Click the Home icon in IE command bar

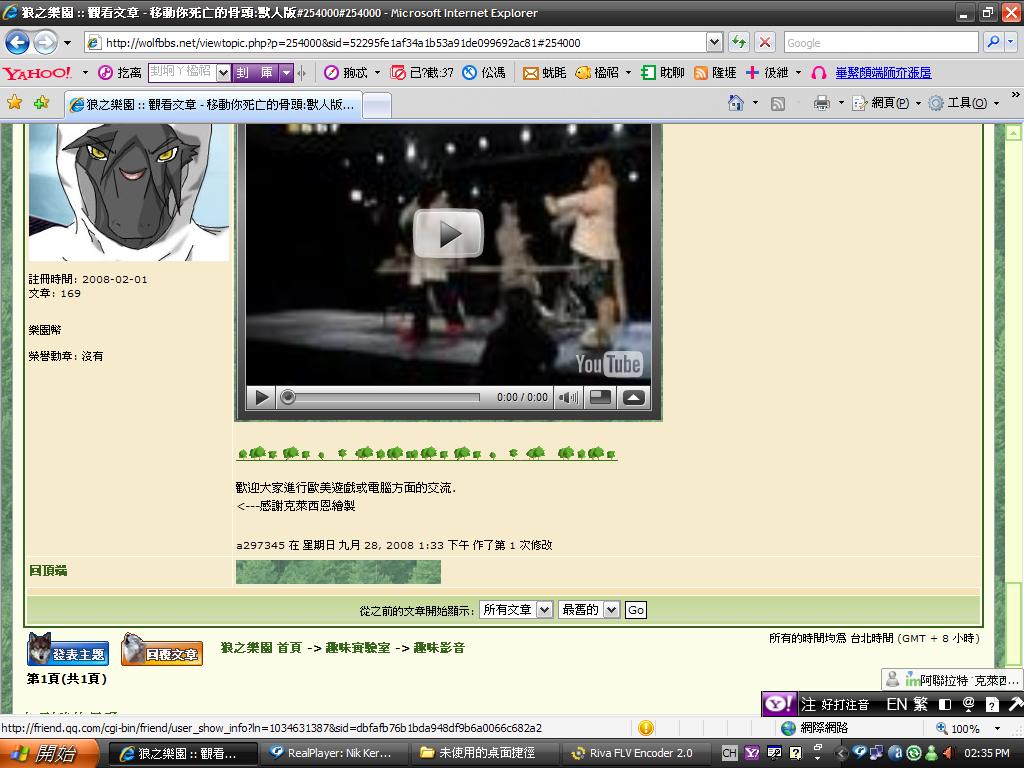click(x=736, y=102)
